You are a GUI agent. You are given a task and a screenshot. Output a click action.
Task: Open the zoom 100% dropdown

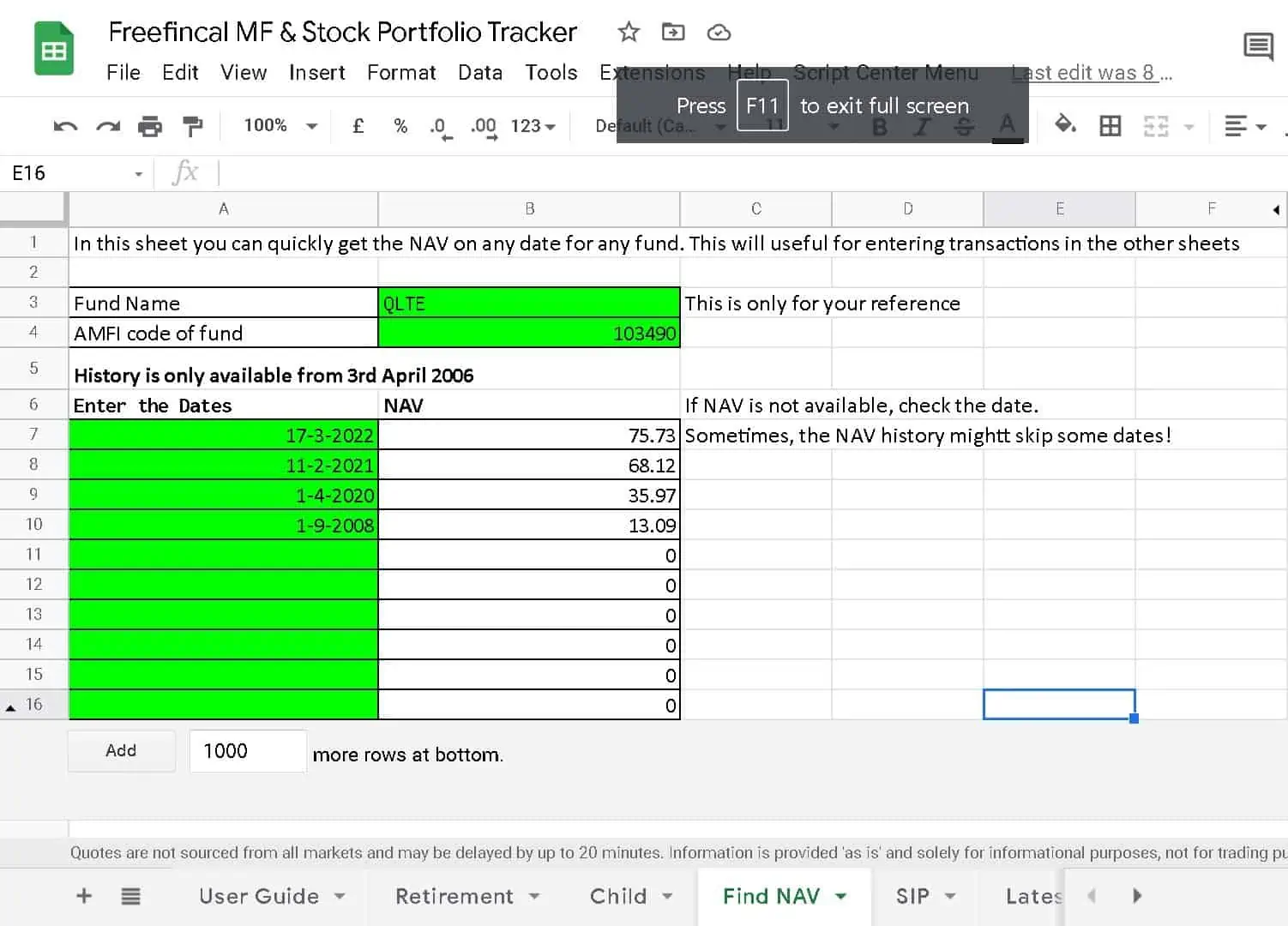pyautogui.click(x=281, y=126)
